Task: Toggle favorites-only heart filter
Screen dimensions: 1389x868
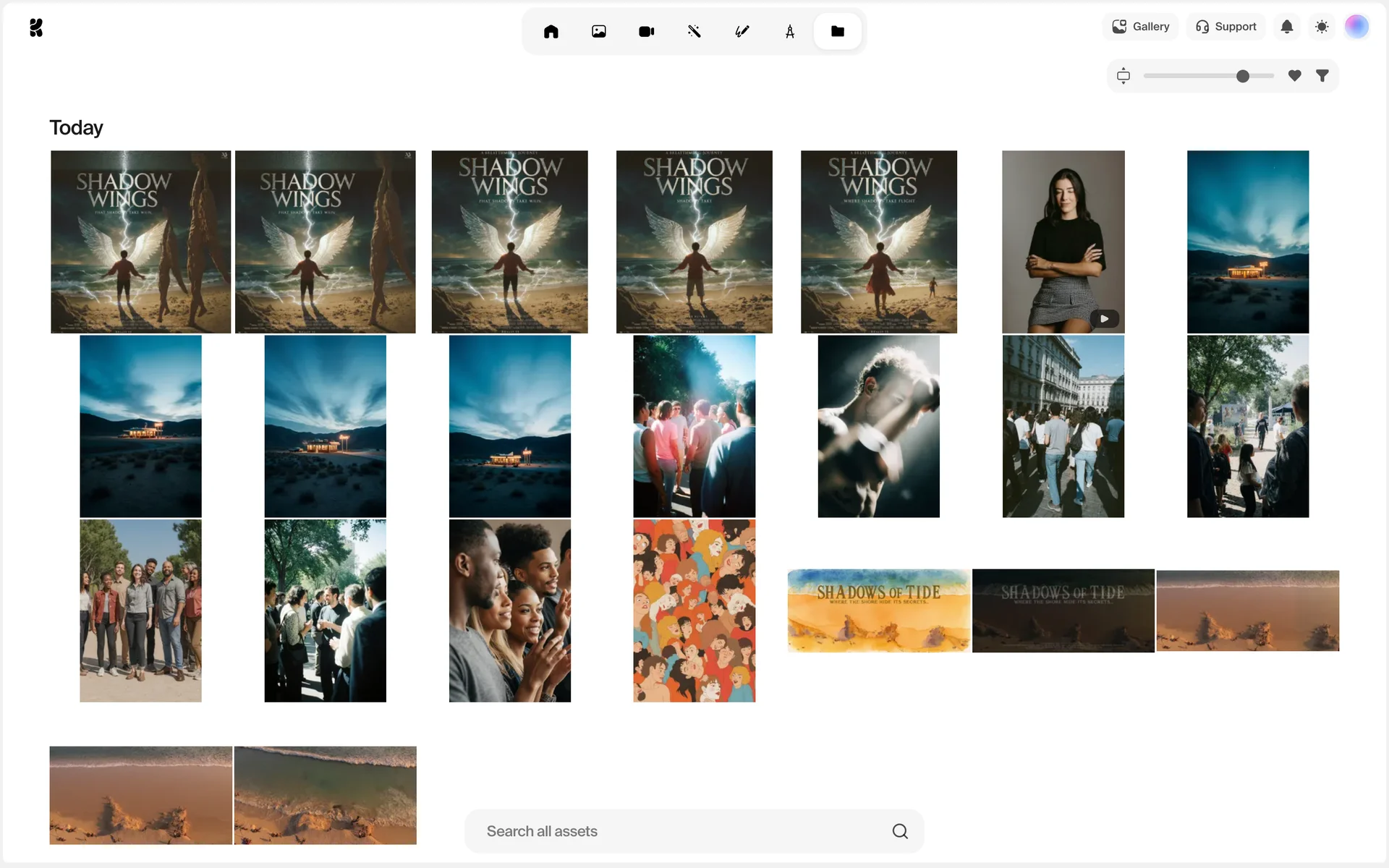Action: pyautogui.click(x=1295, y=75)
